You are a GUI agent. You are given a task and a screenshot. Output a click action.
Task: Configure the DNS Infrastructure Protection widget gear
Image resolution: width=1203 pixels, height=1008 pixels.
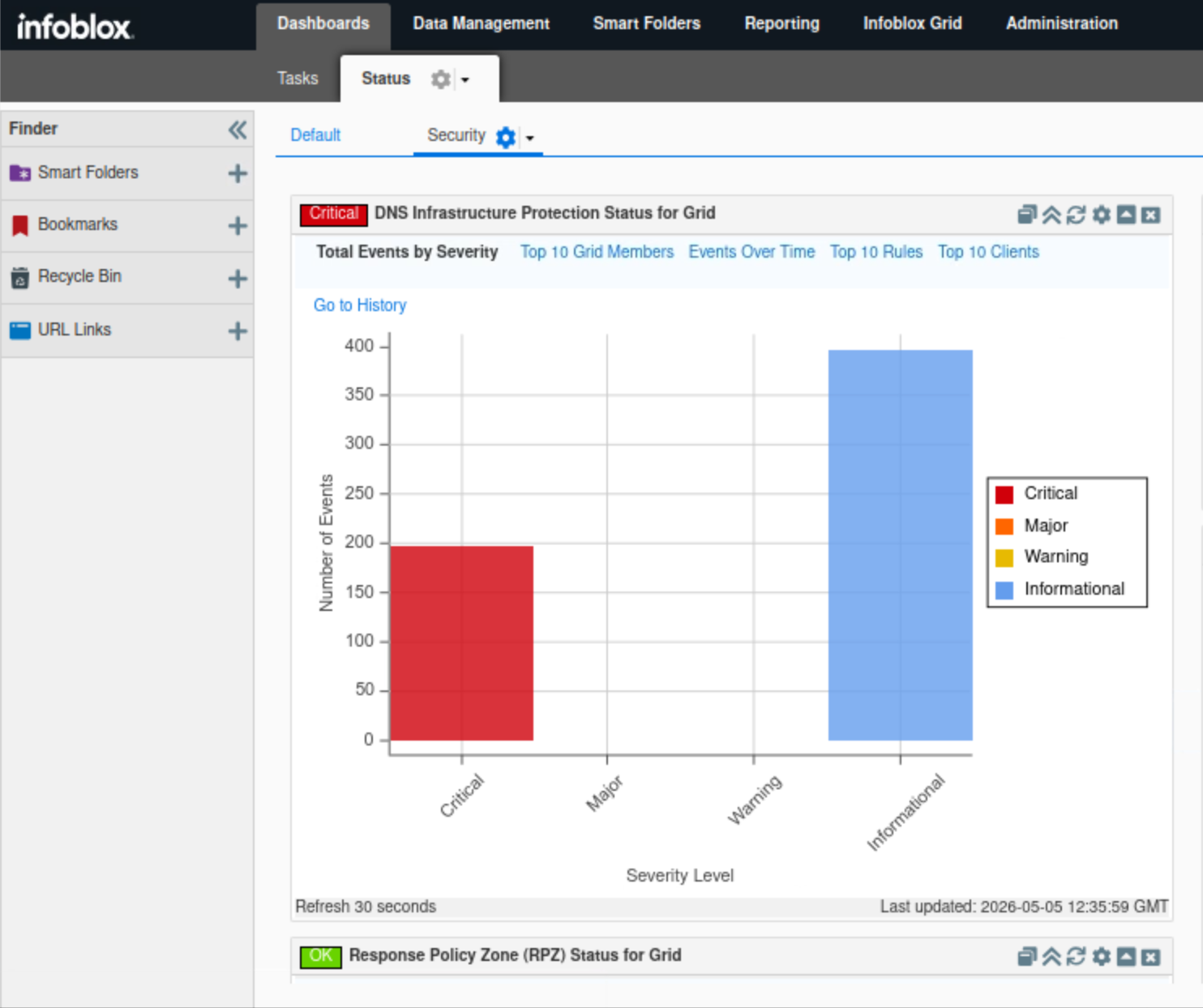pyautogui.click(x=1101, y=215)
